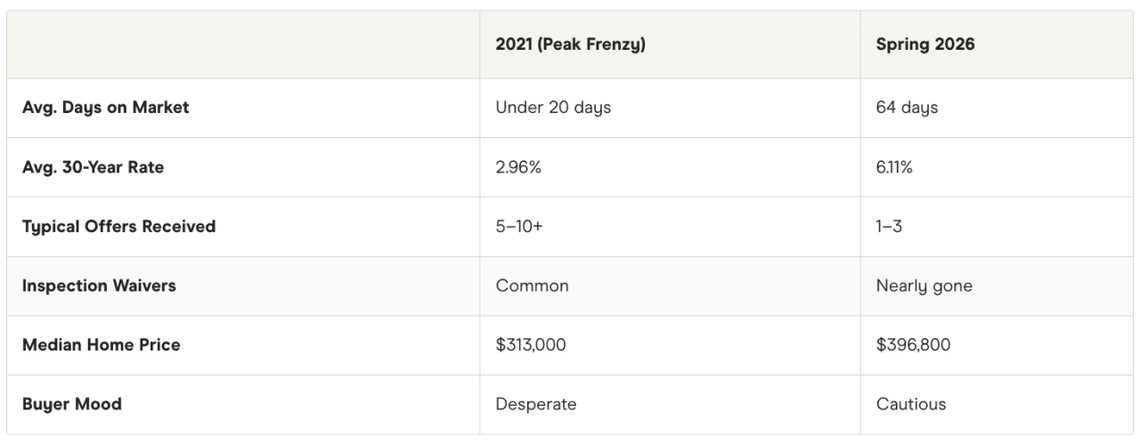This screenshot has width=1140, height=444.
Task: Select the 6.11% rate cell
Action: [894, 167]
